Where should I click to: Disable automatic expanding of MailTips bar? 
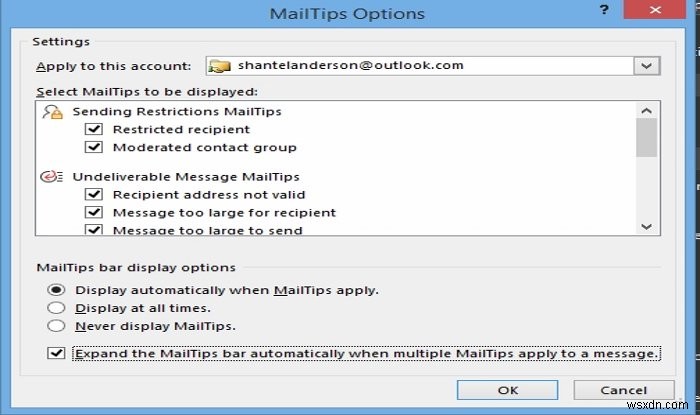56,353
